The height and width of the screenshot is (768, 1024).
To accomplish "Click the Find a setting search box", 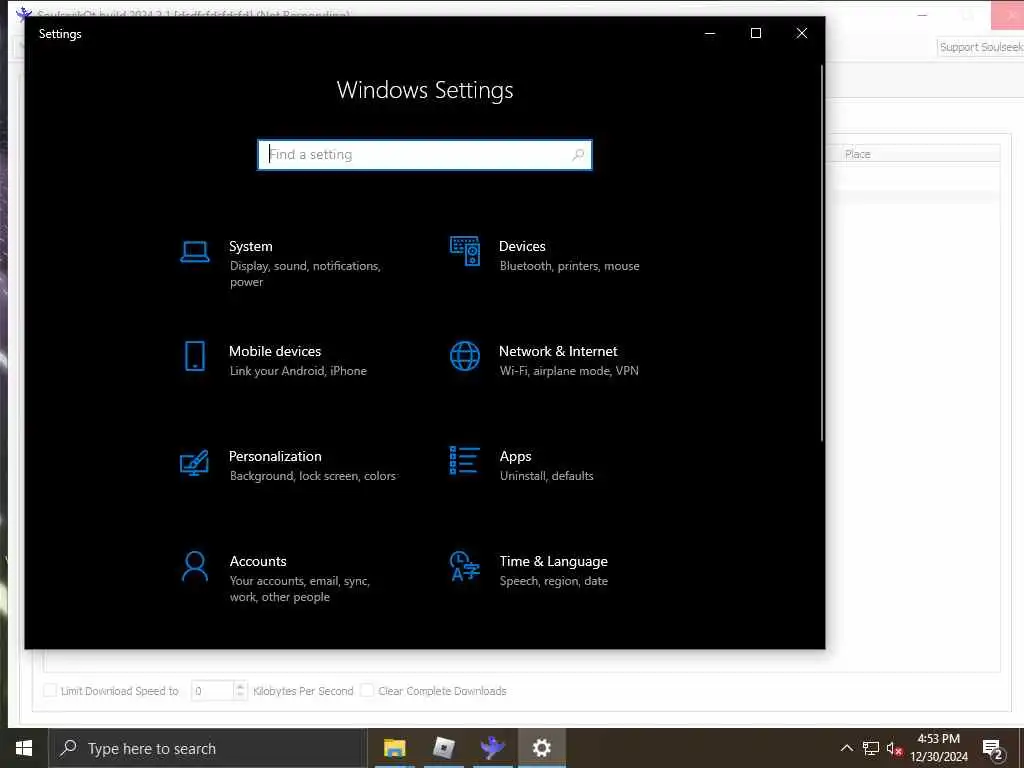I will 425,155.
